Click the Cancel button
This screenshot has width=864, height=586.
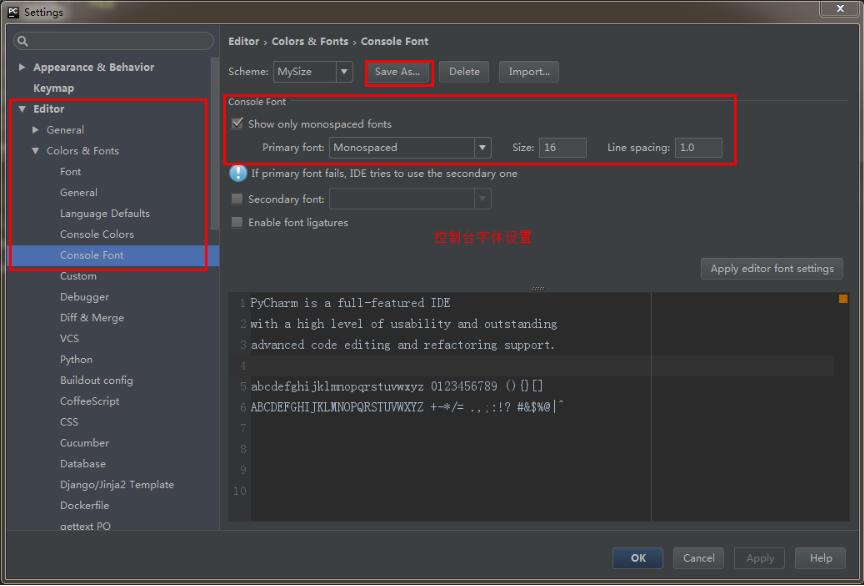coord(699,558)
